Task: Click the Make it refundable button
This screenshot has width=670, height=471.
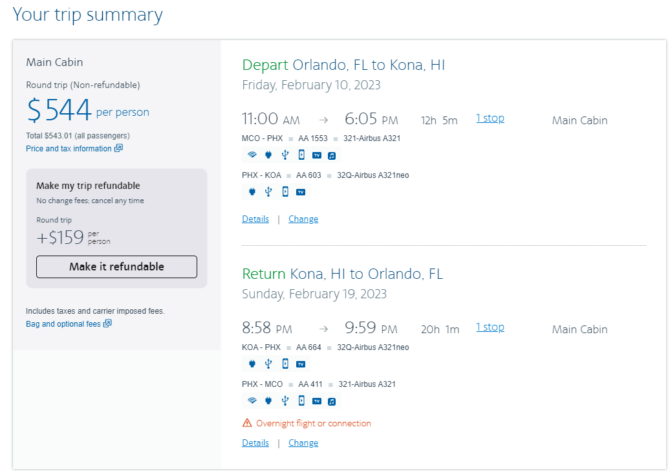Action: 117,267
